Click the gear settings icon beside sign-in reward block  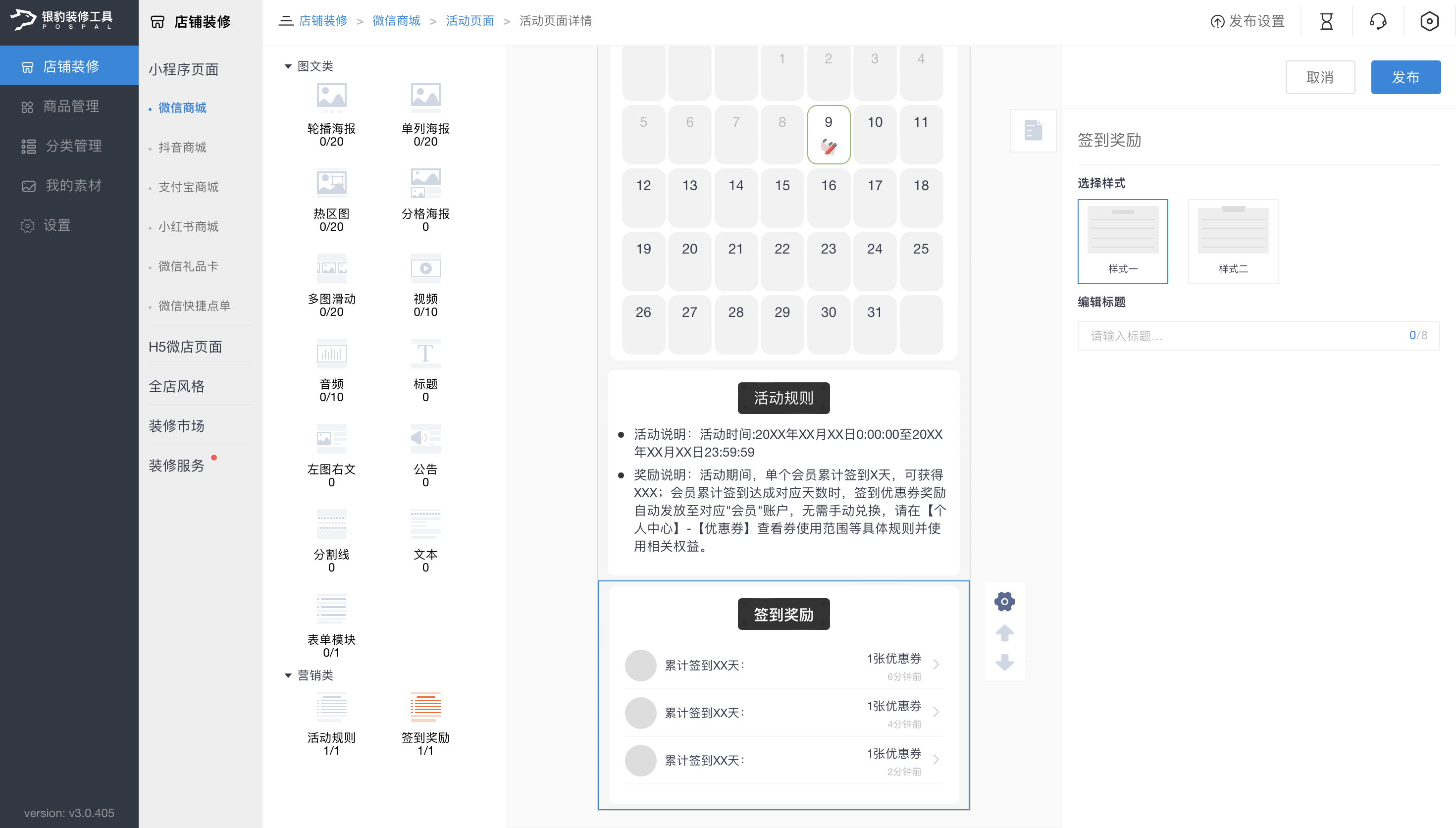1004,601
